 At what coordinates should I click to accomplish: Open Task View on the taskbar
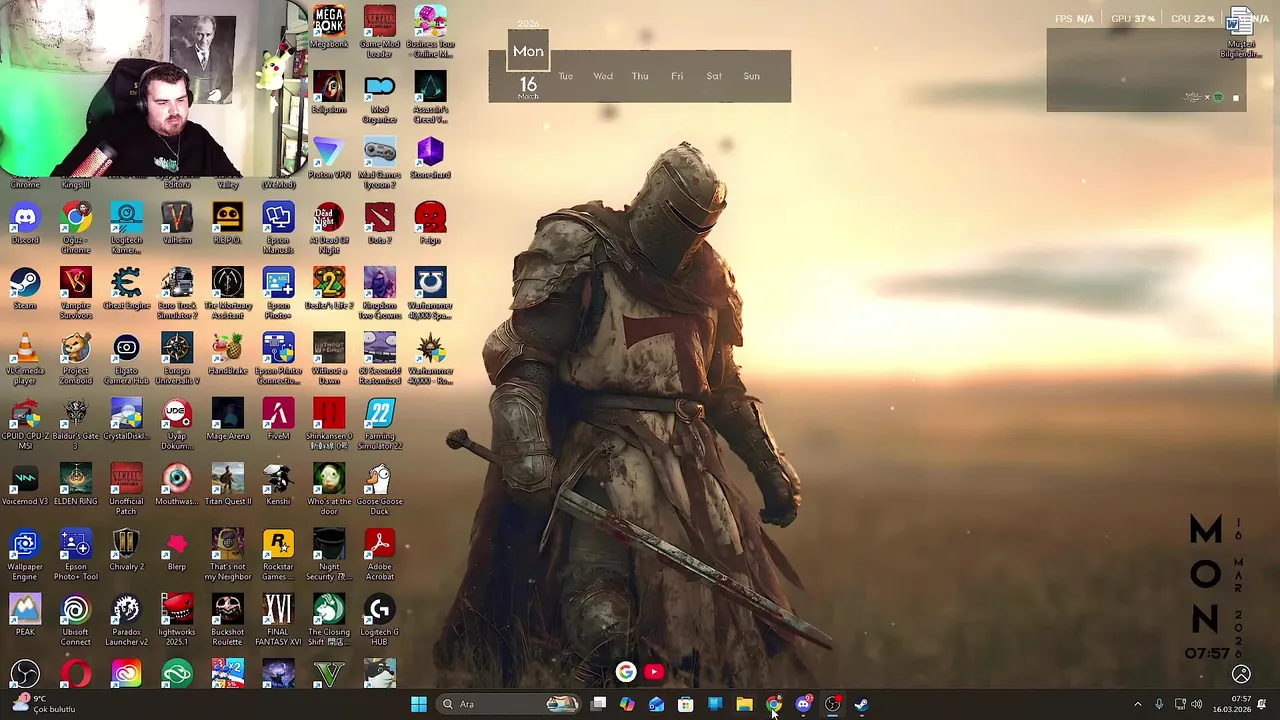(598, 704)
